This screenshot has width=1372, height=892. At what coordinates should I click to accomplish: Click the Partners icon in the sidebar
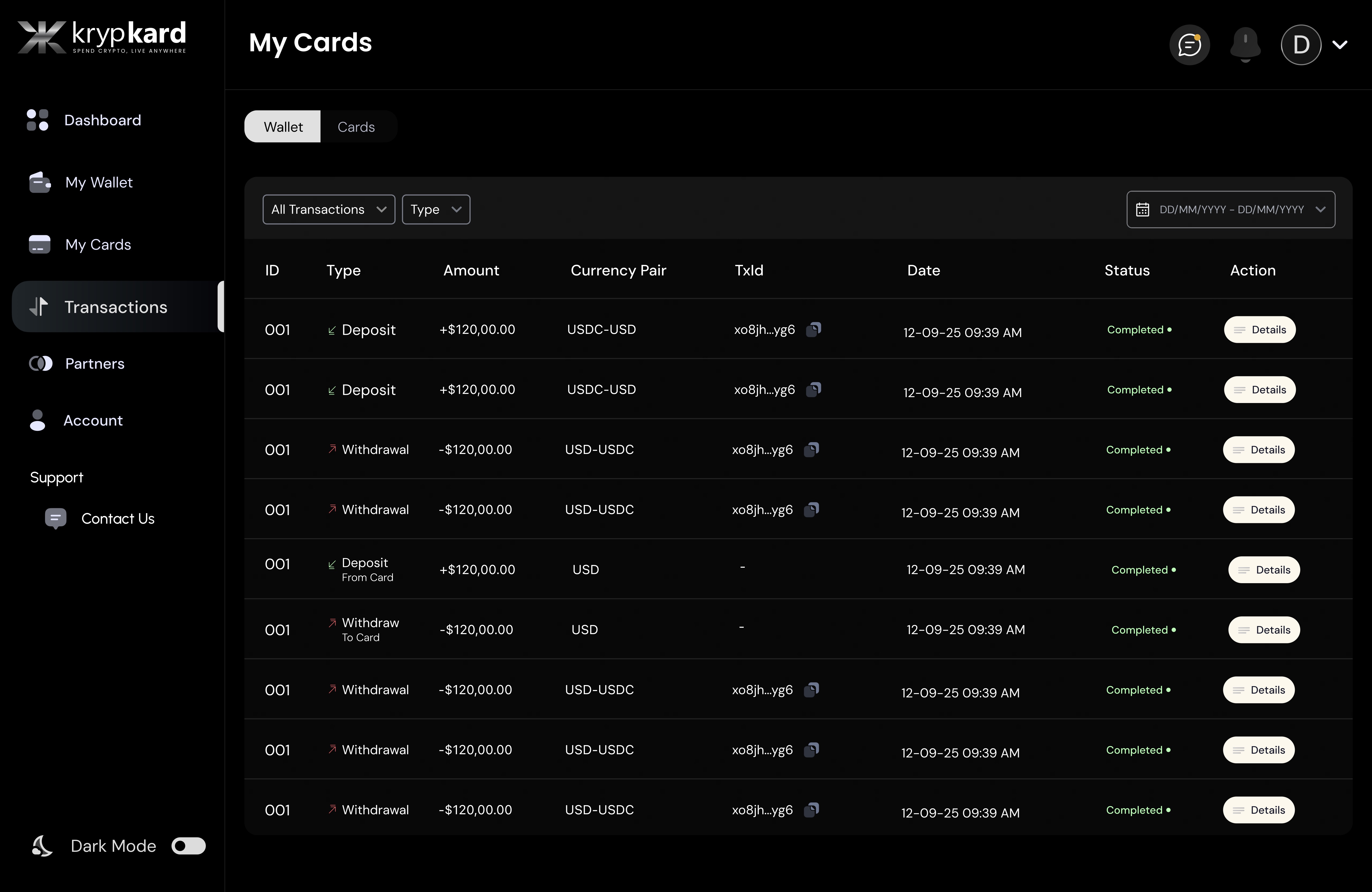point(40,363)
